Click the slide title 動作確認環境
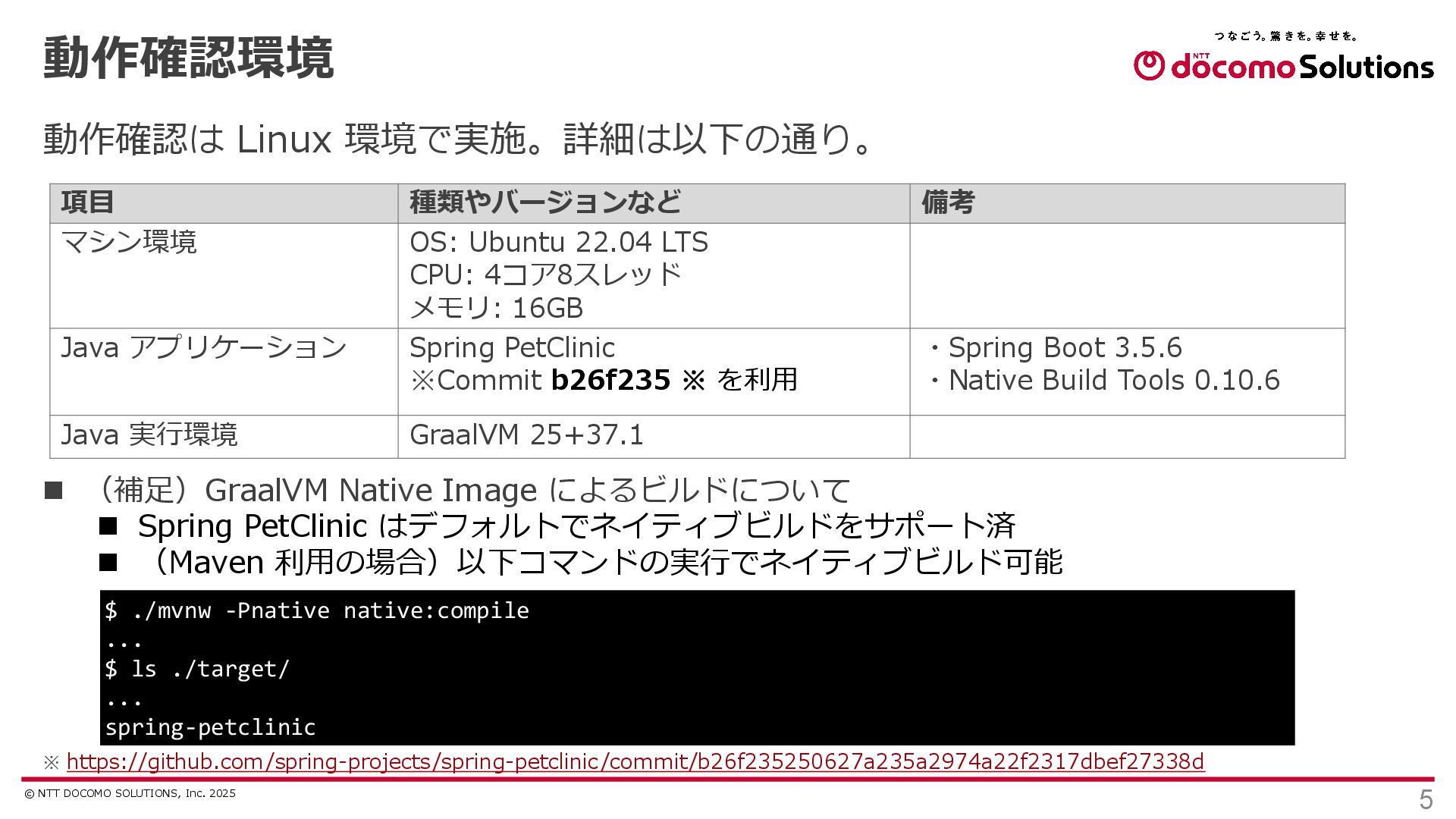Image resolution: width=1456 pixels, height=819 pixels. click(188, 58)
